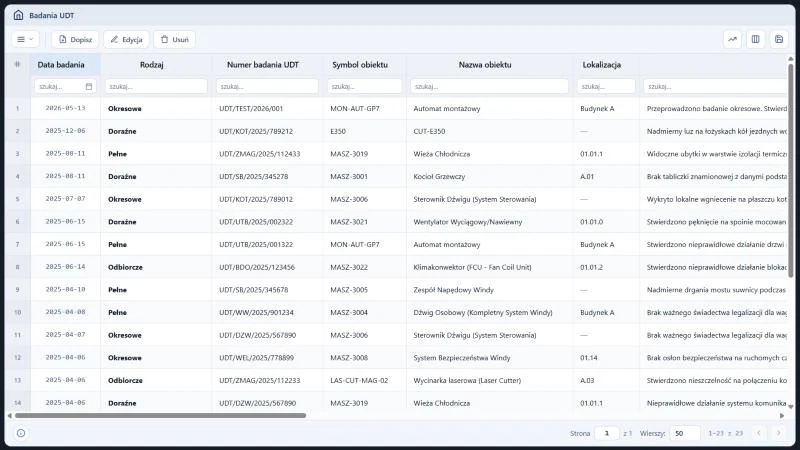Click the Usuń button

tap(174, 39)
